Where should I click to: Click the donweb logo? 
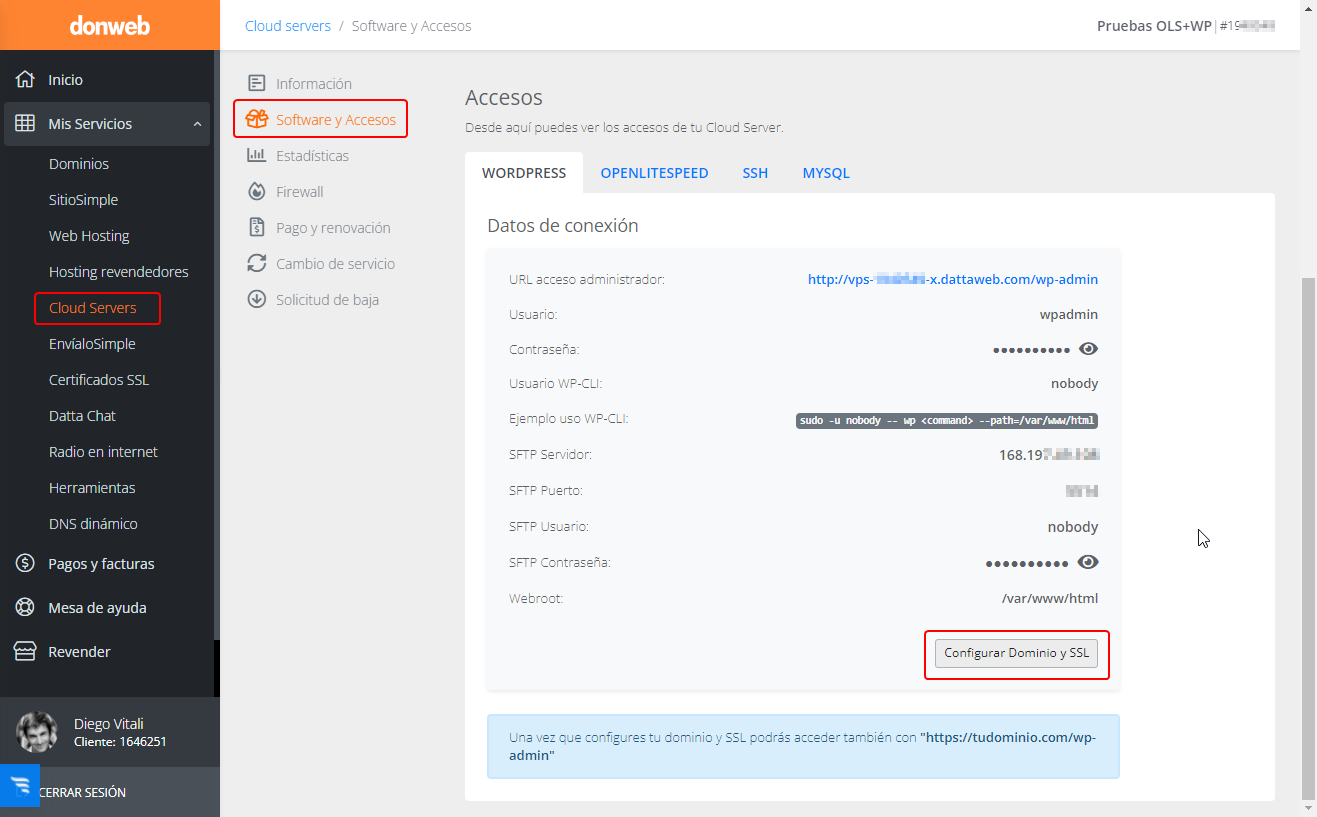[x=110, y=26]
